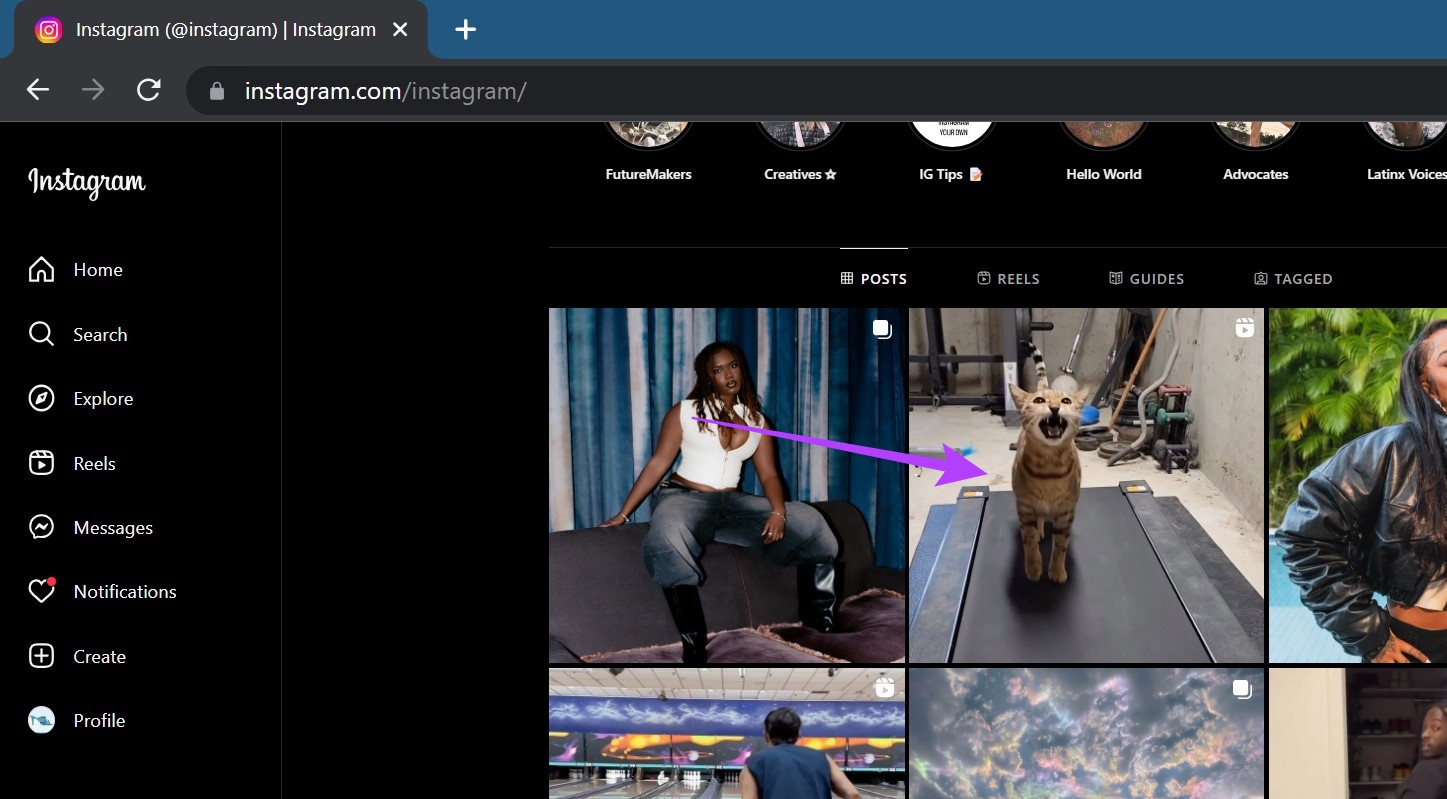Viewport: 1447px width, 799px height.
Task: Go back using the browser back arrow
Action: (38, 91)
